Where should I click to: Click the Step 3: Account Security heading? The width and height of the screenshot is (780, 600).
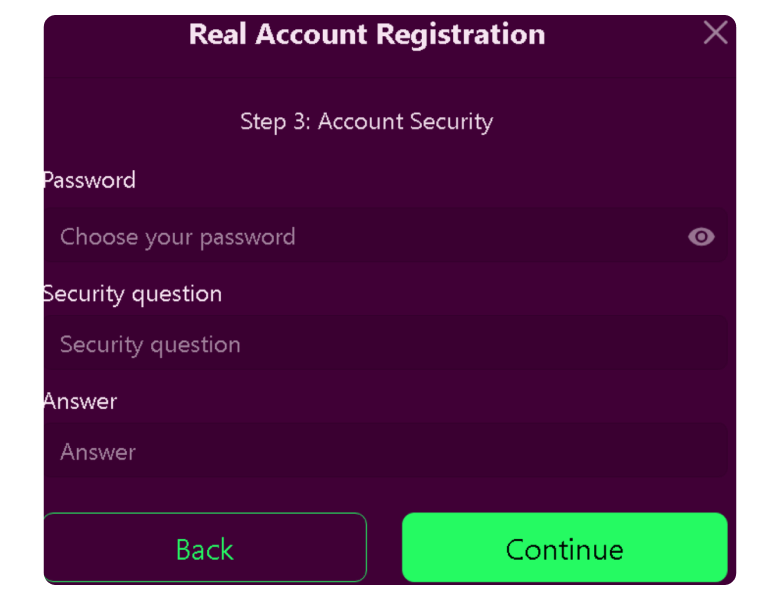point(366,122)
